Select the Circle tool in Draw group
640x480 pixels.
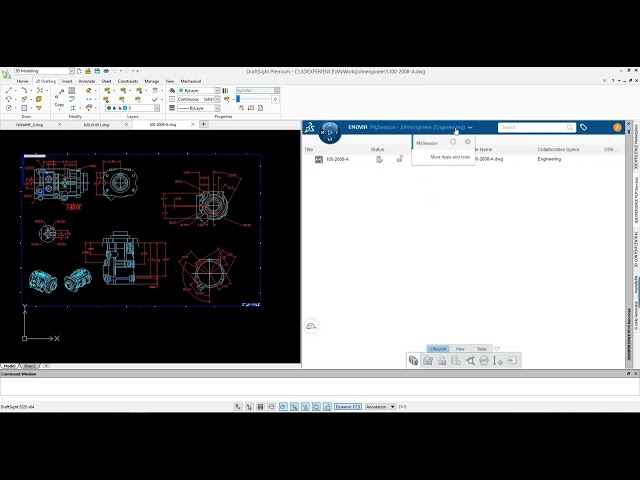pyautogui.click(x=9, y=108)
